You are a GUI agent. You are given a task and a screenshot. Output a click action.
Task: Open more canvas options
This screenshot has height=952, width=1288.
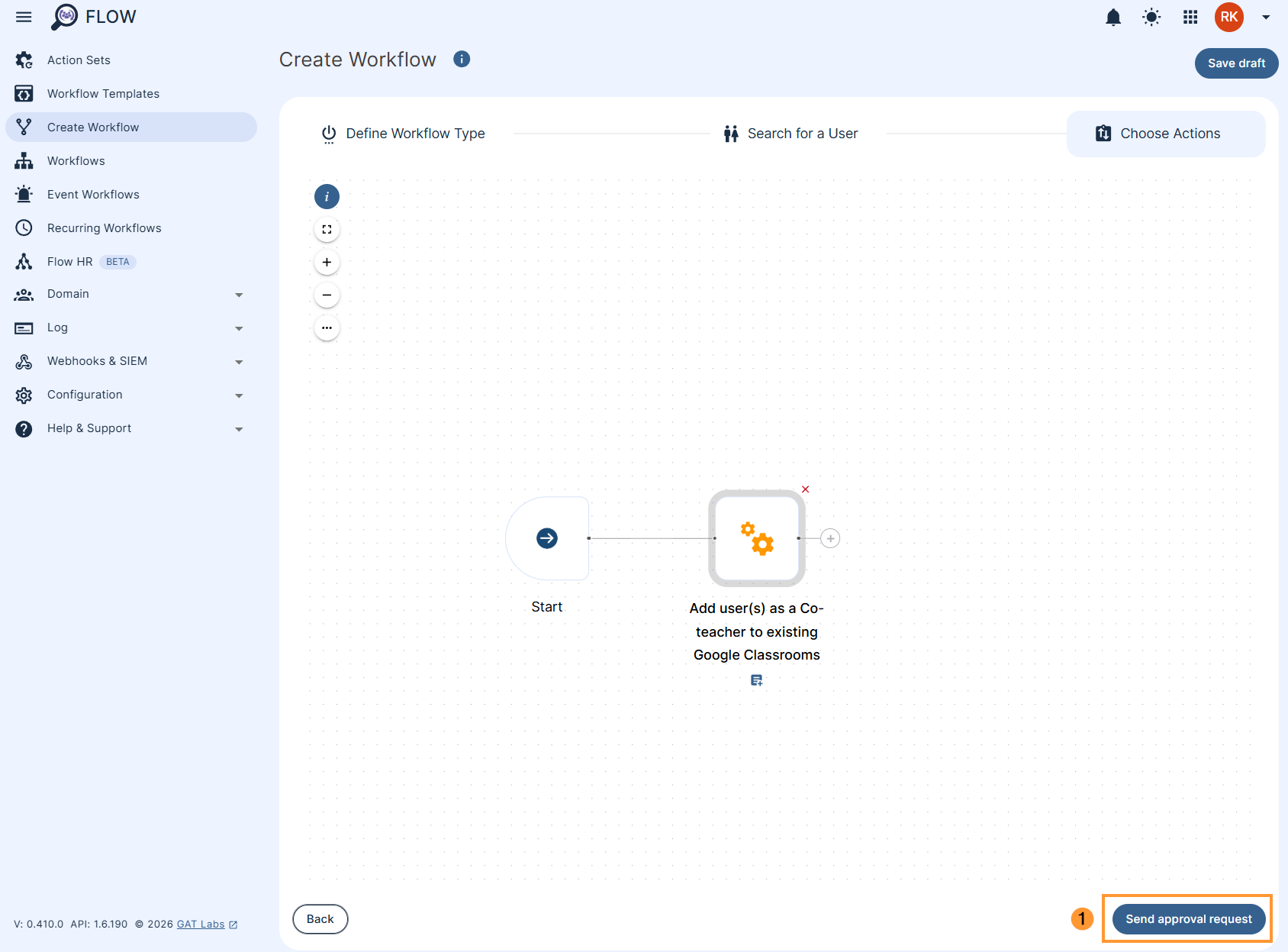[x=327, y=328]
